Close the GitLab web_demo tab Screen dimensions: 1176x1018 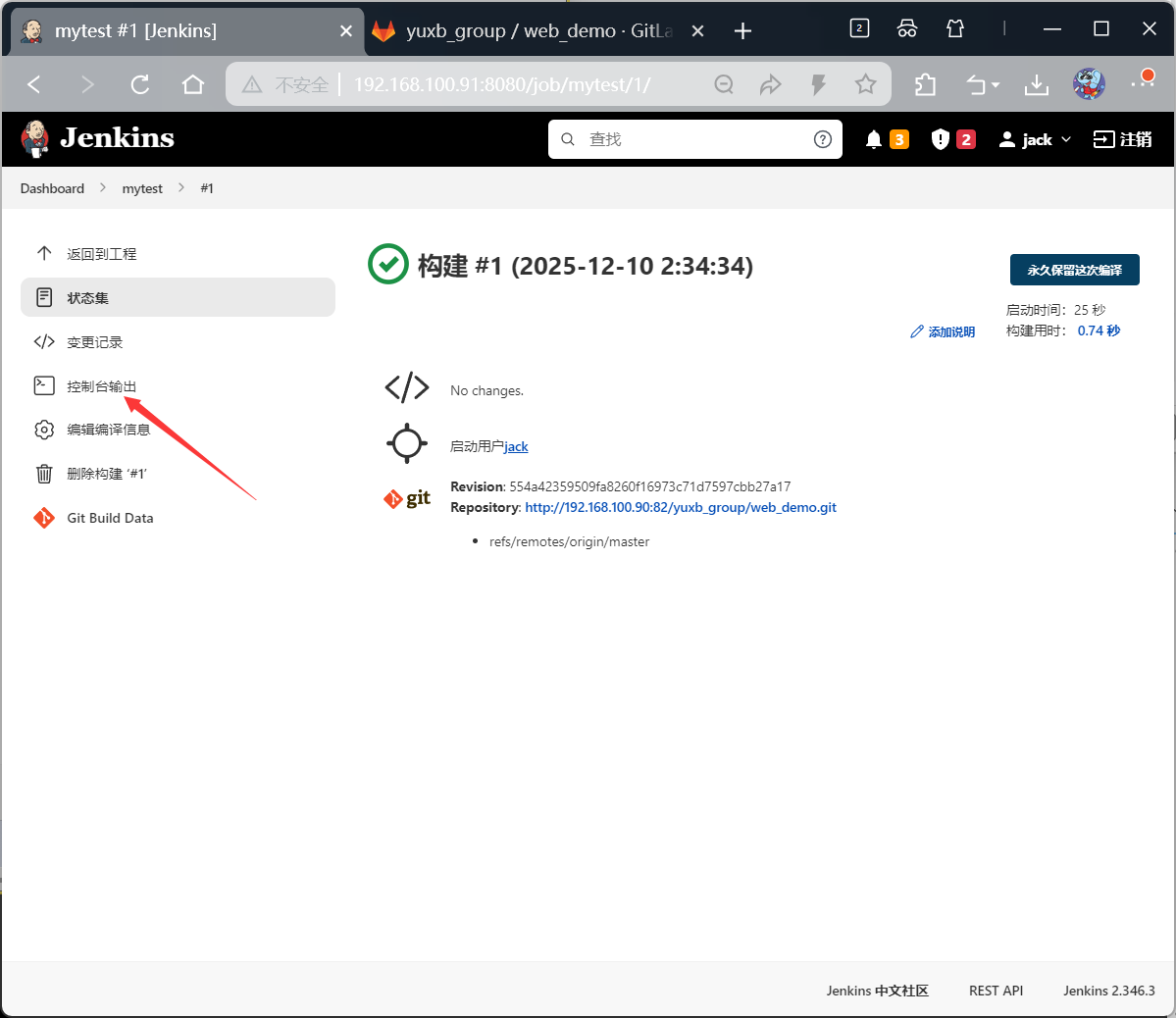(x=697, y=30)
